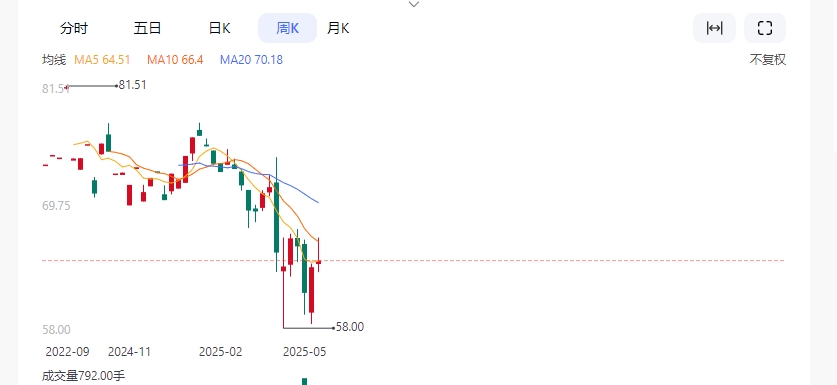Toggle the MA10 66.4 indicator line
The width and height of the screenshot is (837, 385).
click(175, 60)
